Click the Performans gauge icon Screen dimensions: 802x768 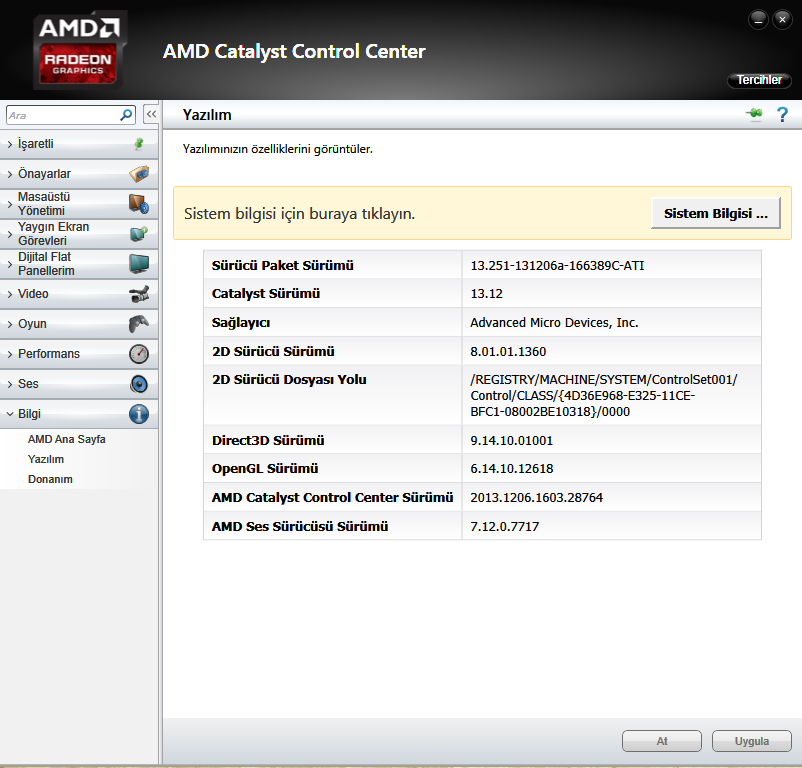pos(139,354)
